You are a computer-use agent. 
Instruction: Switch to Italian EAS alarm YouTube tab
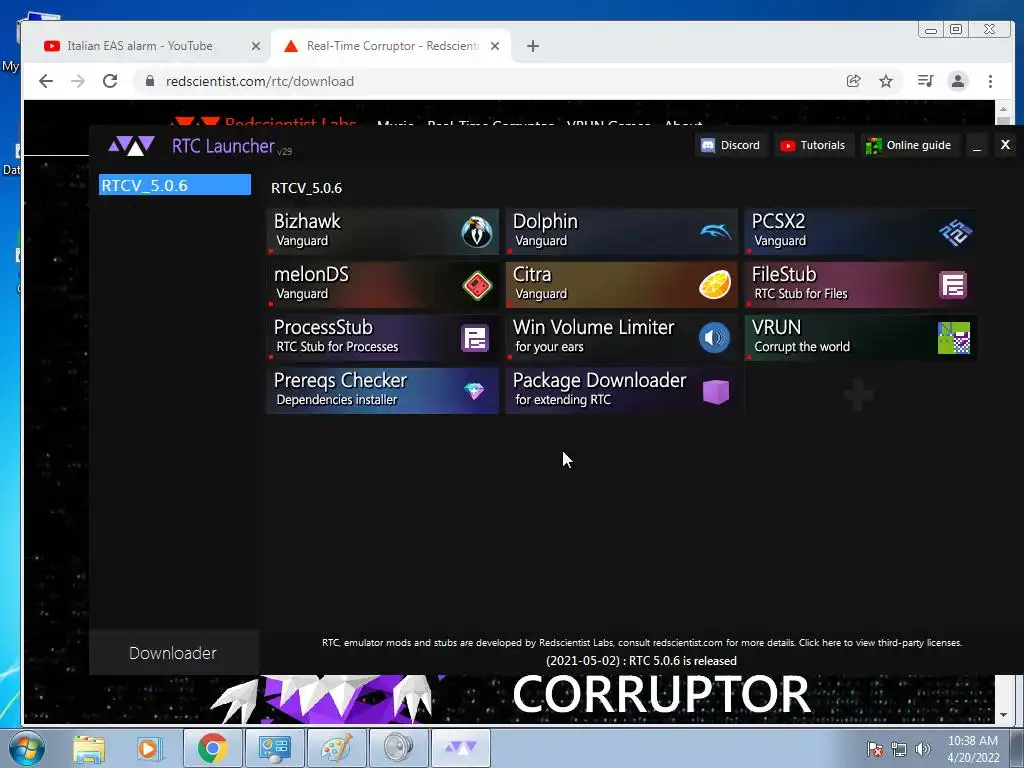pos(140,46)
